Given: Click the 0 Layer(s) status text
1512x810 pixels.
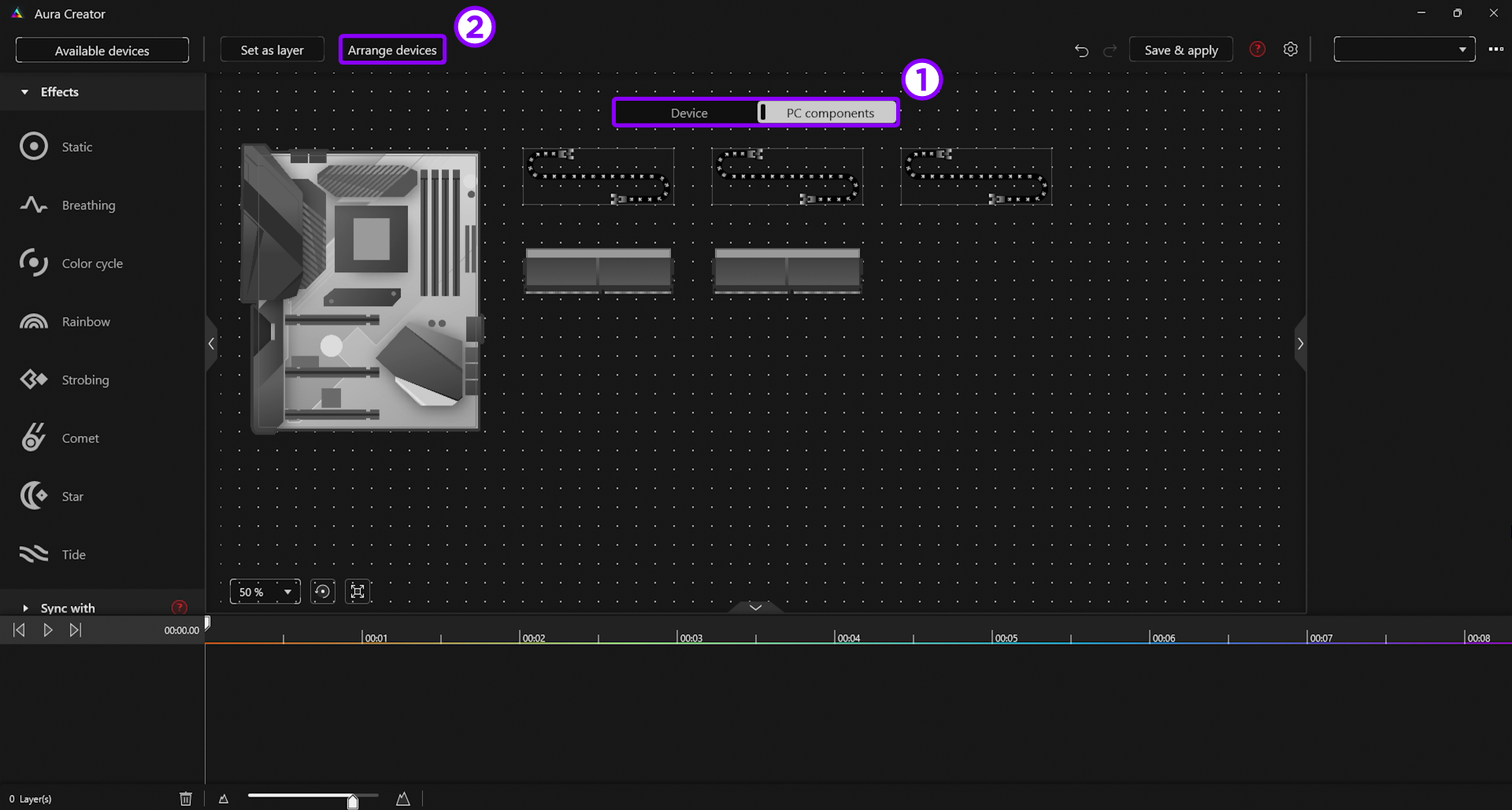Looking at the screenshot, I should click(x=30, y=799).
